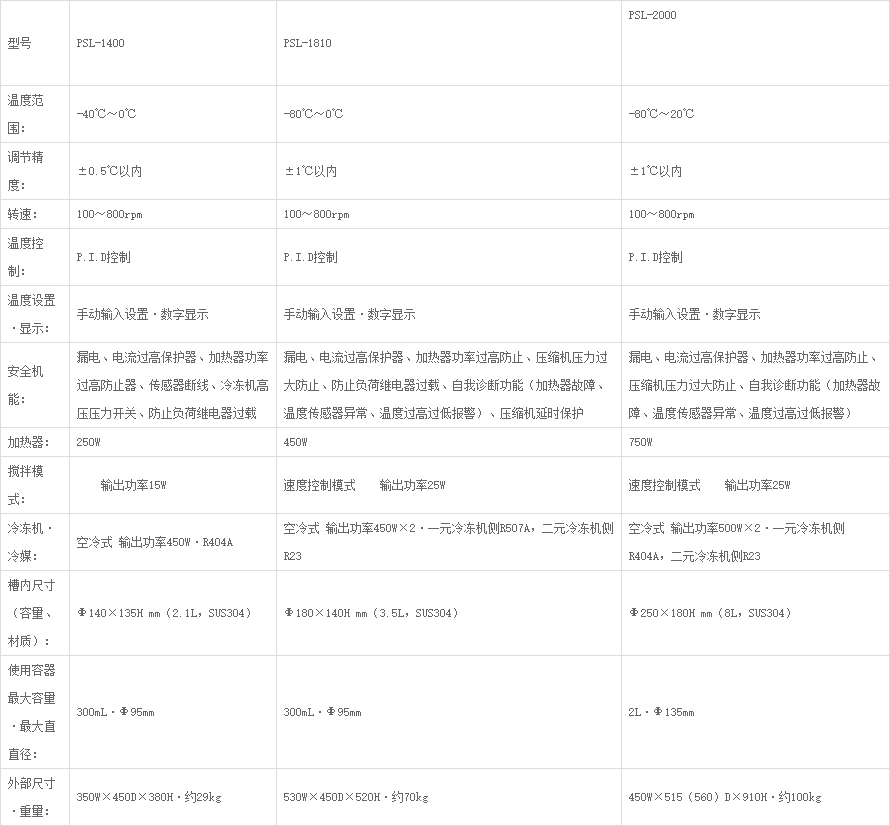
Task: Click the PSL-1400 model cell
Action: [x=101, y=44]
